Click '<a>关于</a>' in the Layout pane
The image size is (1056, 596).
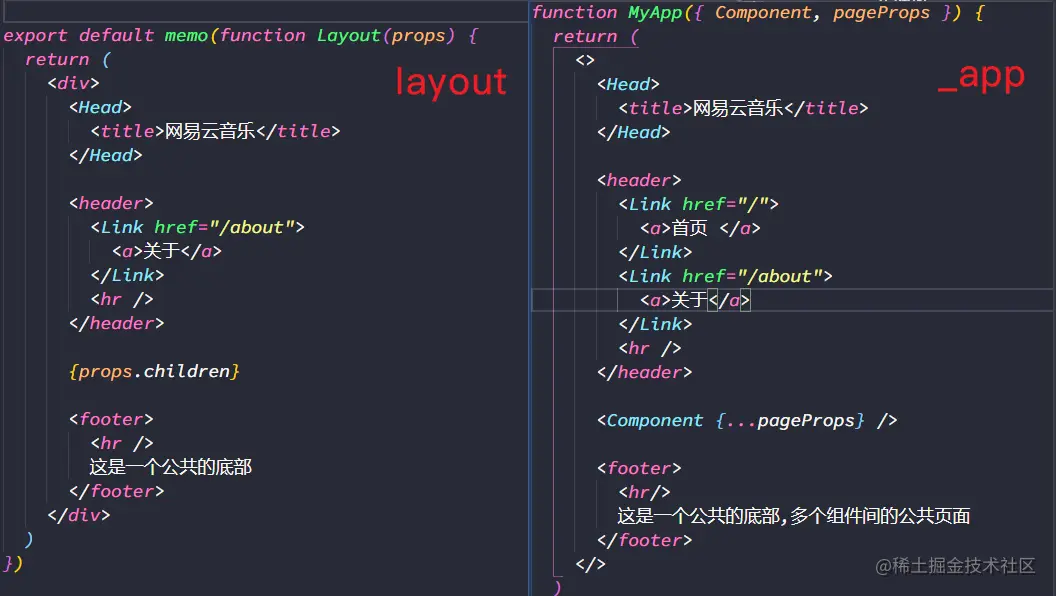(x=167, y=251)
